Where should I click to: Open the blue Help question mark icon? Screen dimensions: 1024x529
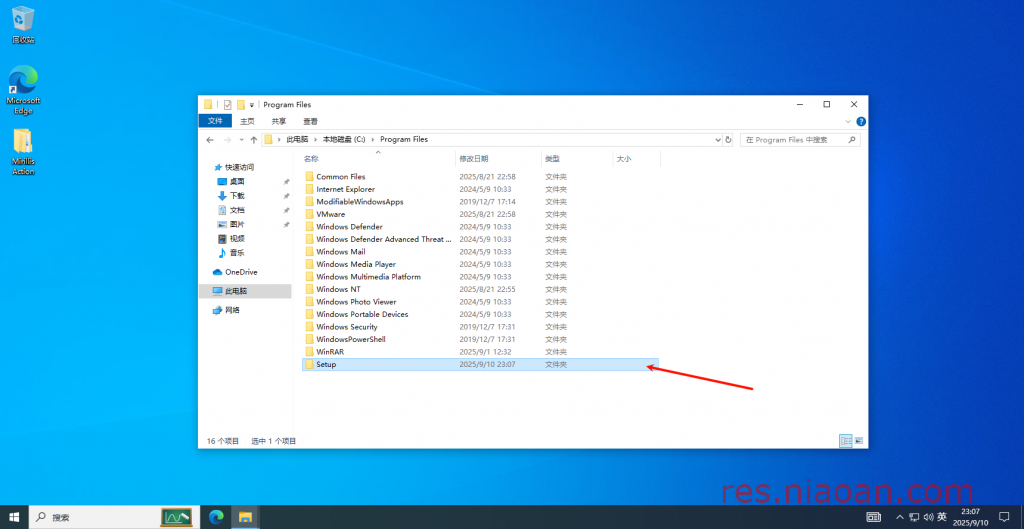861,121
